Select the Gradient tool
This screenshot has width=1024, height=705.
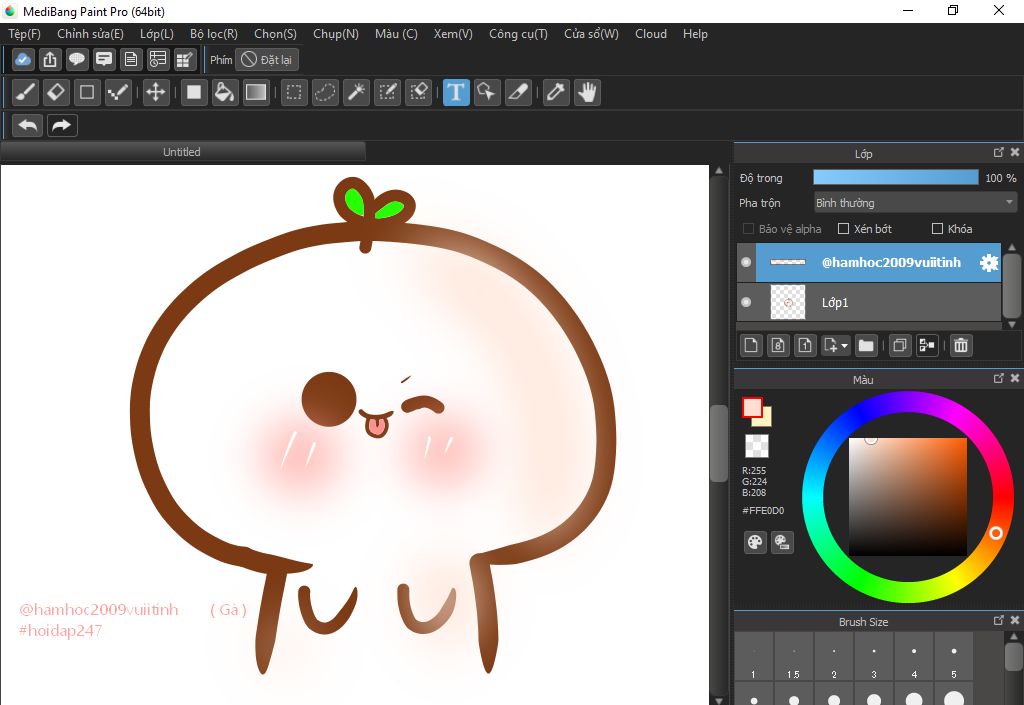pos(255,92)
